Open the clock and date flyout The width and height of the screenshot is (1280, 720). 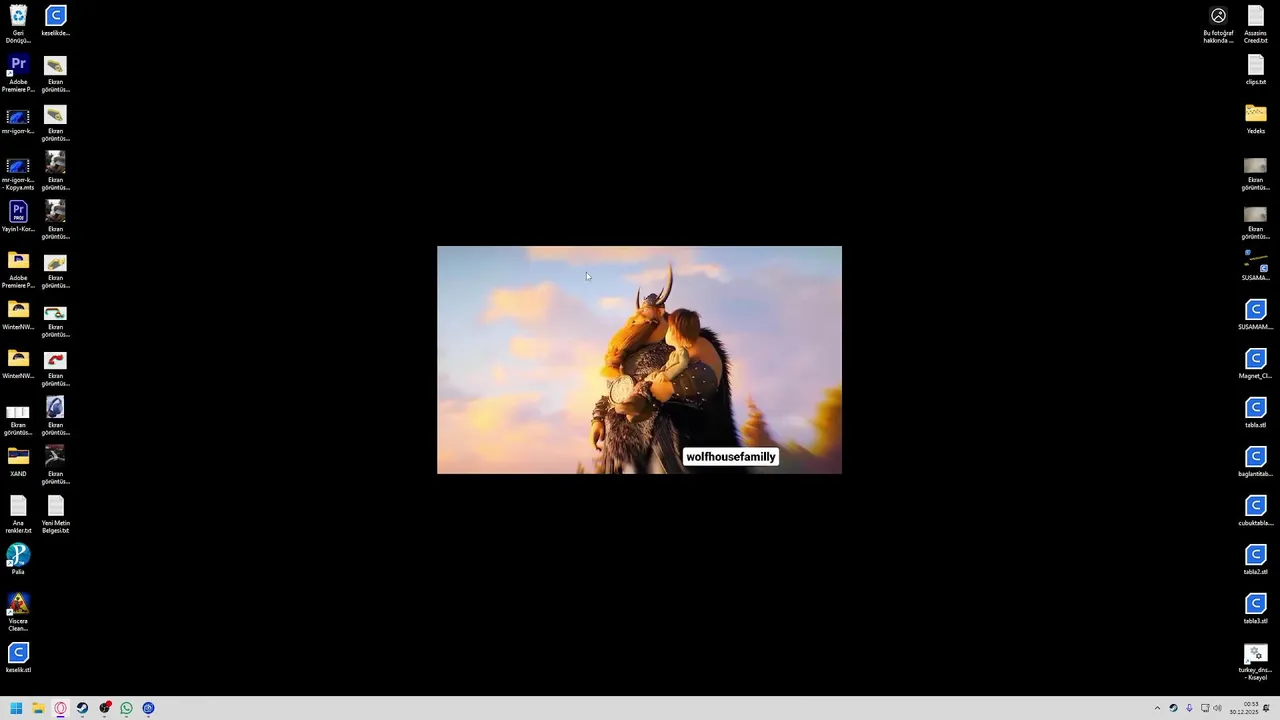[x=1244, y=708]
